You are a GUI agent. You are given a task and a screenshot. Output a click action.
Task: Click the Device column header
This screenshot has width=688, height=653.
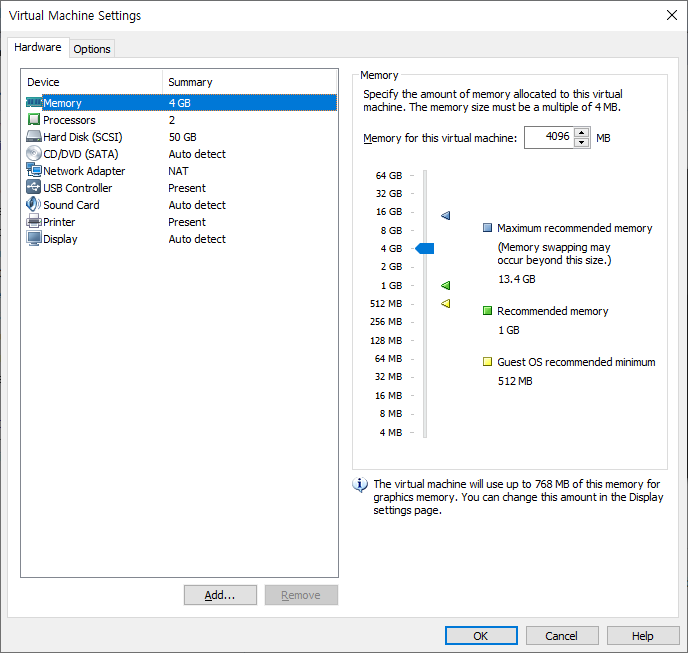click(x=92, y=82)
